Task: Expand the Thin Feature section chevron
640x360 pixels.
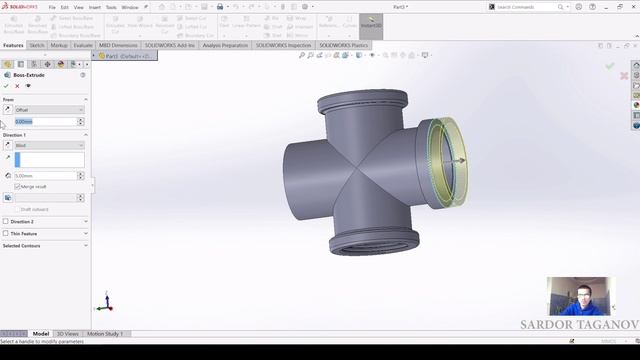Action: point(86,233)
